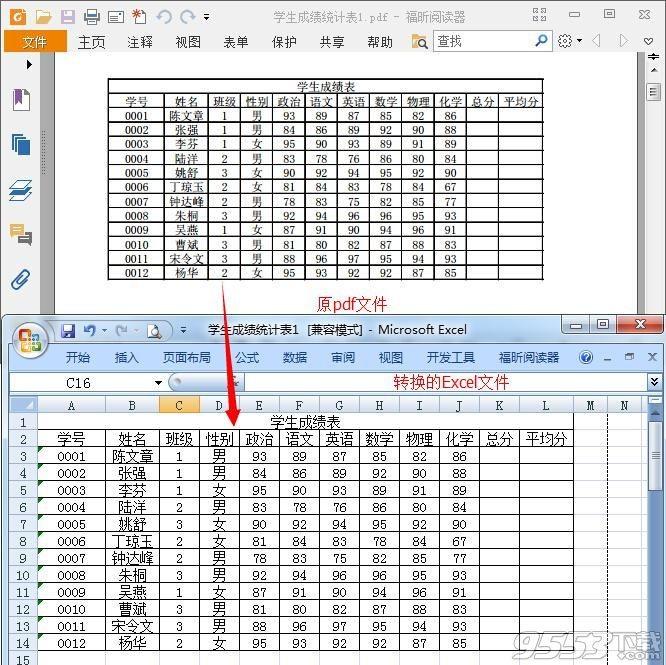Print the PDF using the printer icon
Image resolution: width=666 pixels, height=665 pixels.
click(91, 17)
